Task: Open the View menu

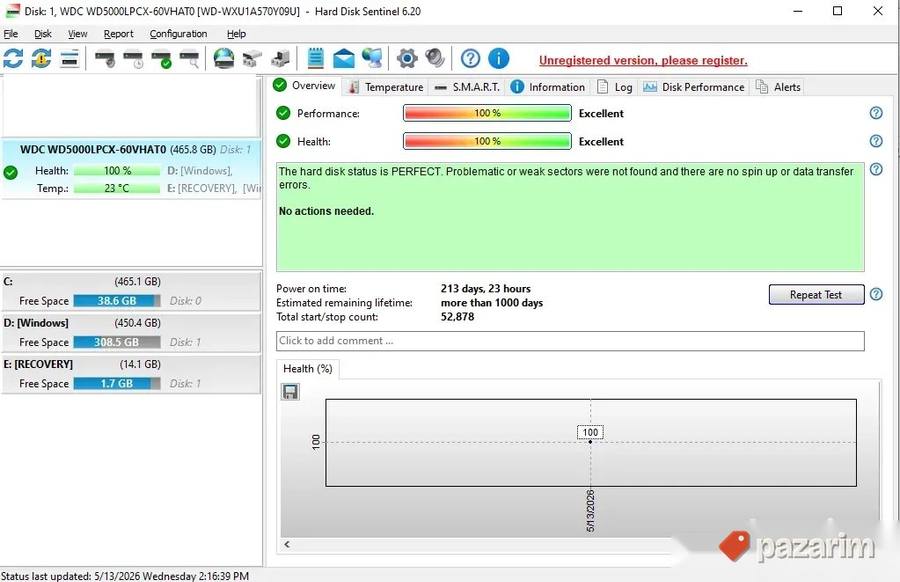Action: [x=77, y=34]
